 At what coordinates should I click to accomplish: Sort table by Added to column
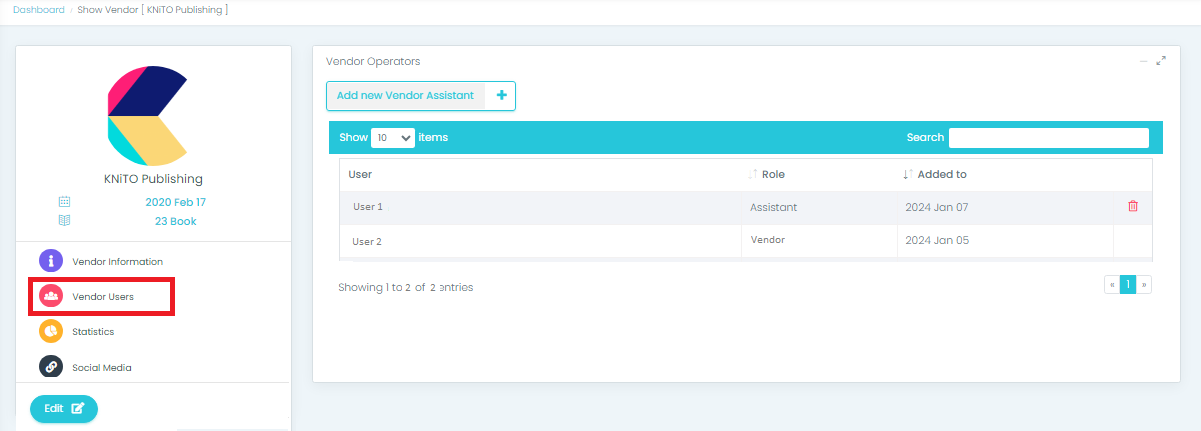941,174
